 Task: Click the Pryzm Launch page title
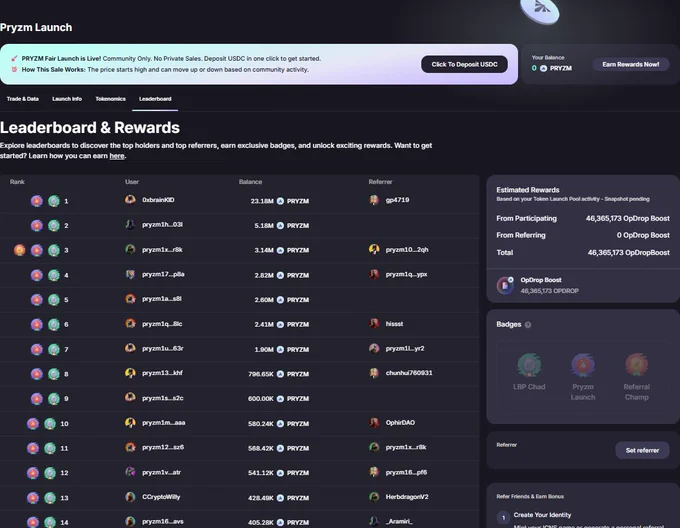36,27
